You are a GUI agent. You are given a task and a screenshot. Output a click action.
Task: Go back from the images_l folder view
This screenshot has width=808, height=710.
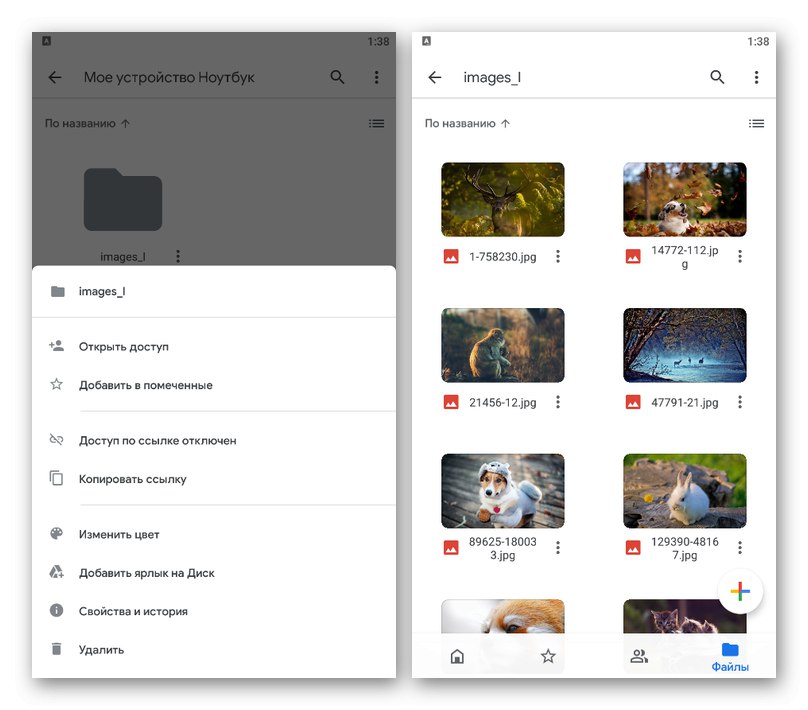coord(435,77)
